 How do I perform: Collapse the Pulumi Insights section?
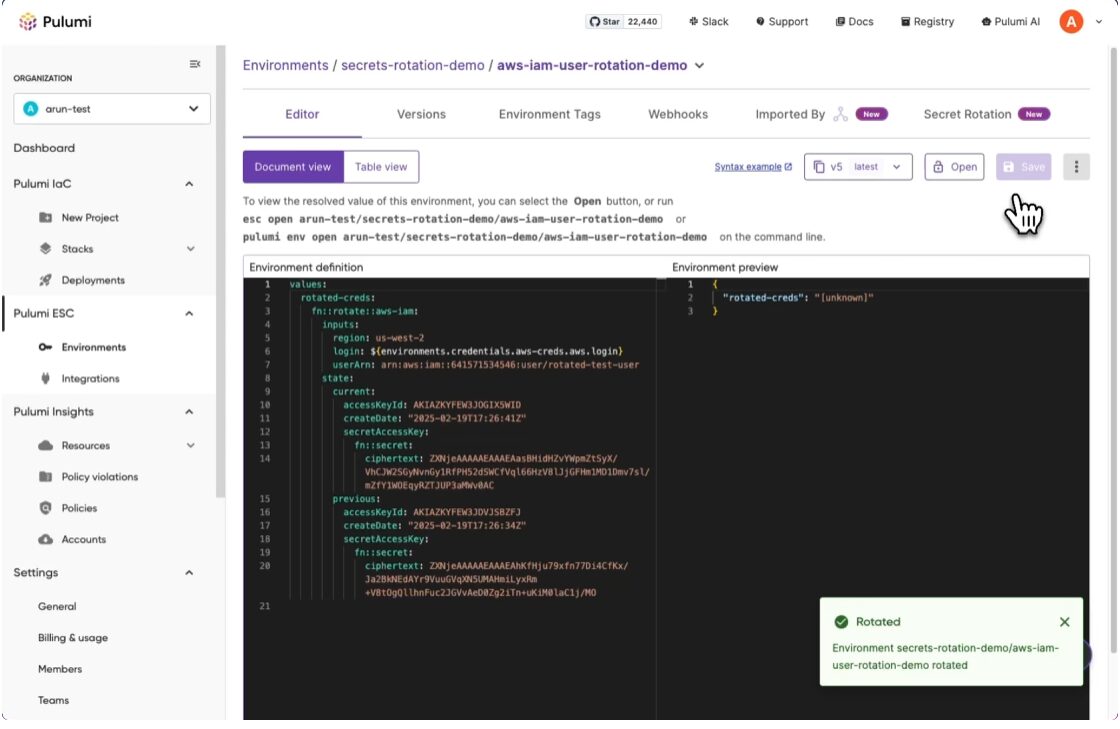(x=189, y=412)
